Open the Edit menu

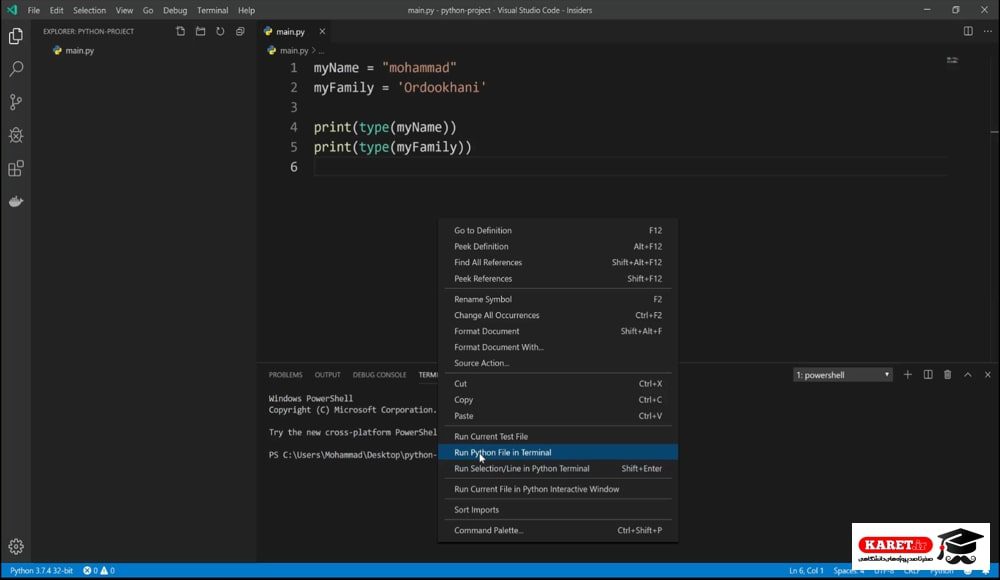tap(57, 10)
